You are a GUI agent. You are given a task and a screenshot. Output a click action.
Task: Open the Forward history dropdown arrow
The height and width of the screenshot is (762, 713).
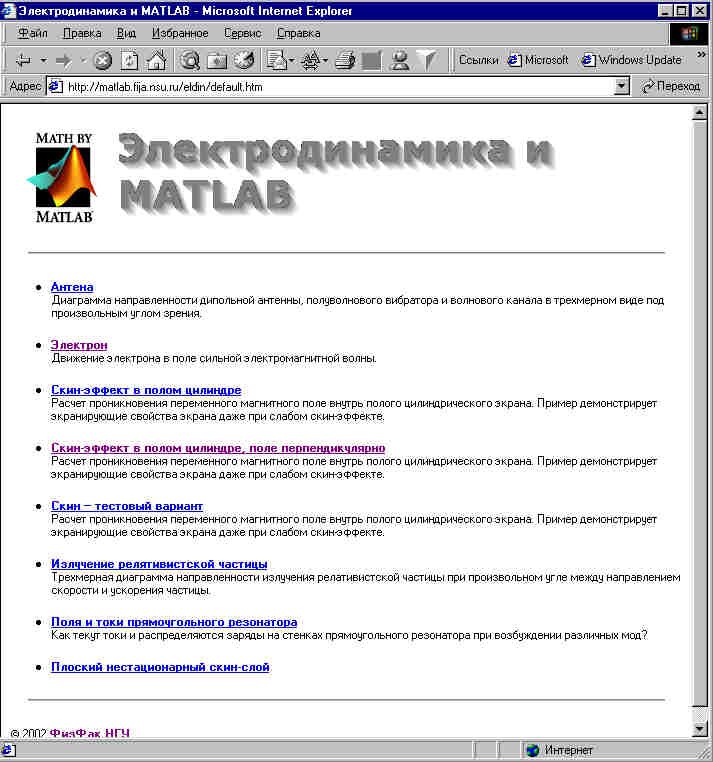click(x=83, y=61)
